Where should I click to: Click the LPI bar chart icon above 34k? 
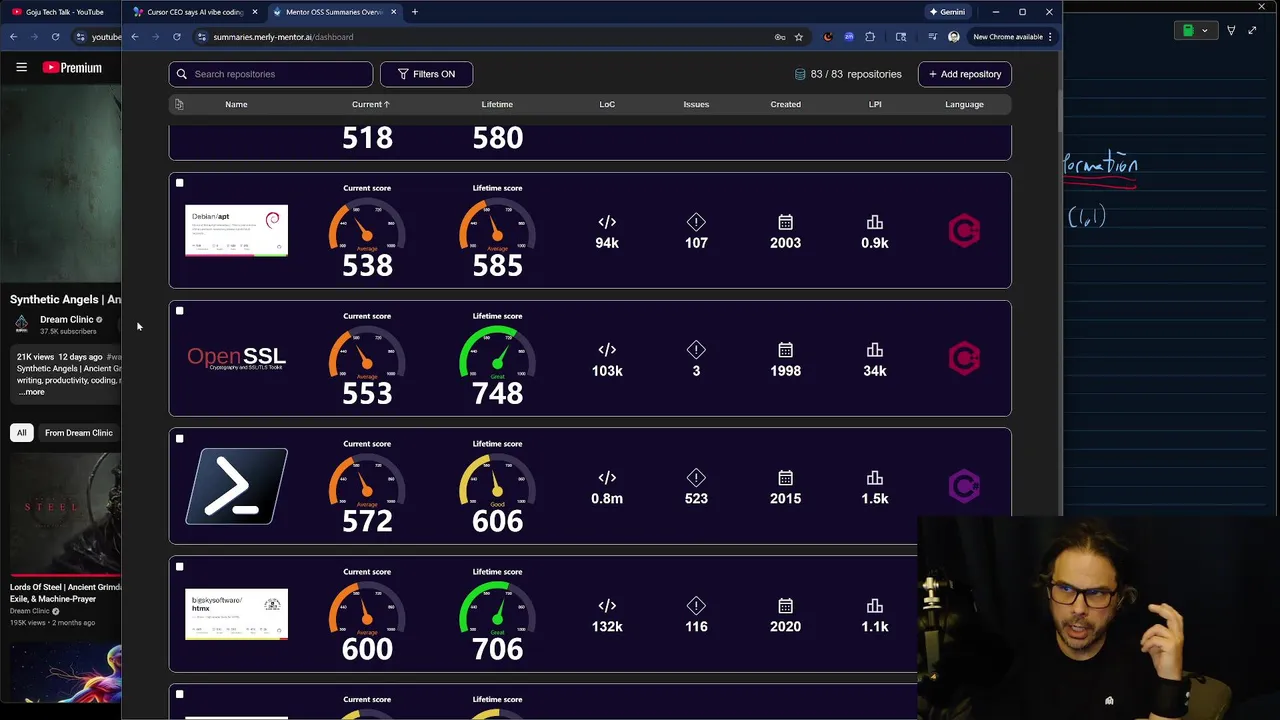coord(875,350)
